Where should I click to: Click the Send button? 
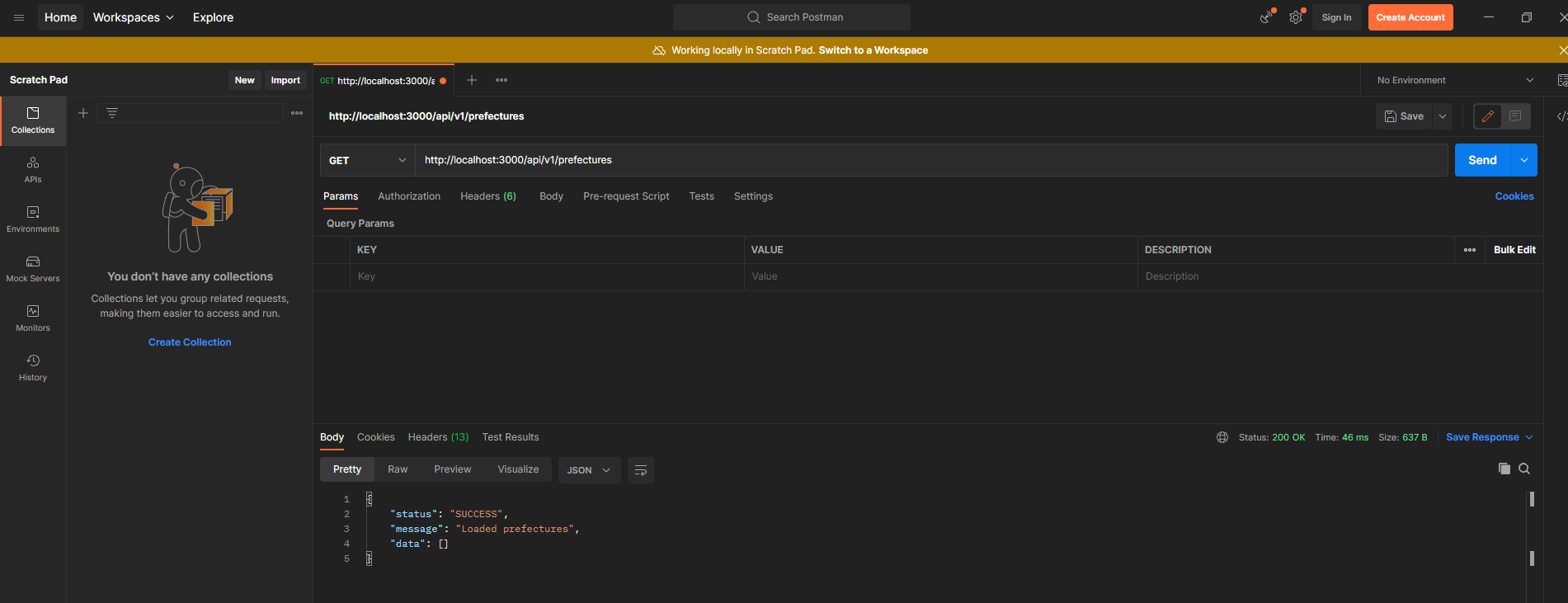tap(1482, 160)
